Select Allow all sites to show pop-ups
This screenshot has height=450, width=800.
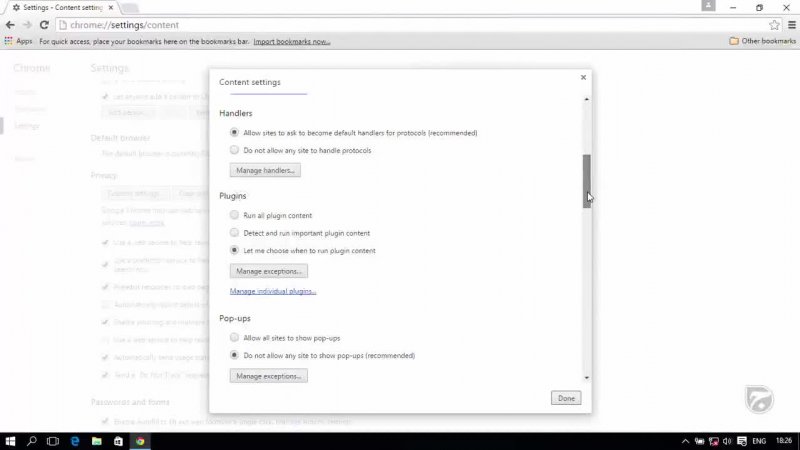click(234, 338)
